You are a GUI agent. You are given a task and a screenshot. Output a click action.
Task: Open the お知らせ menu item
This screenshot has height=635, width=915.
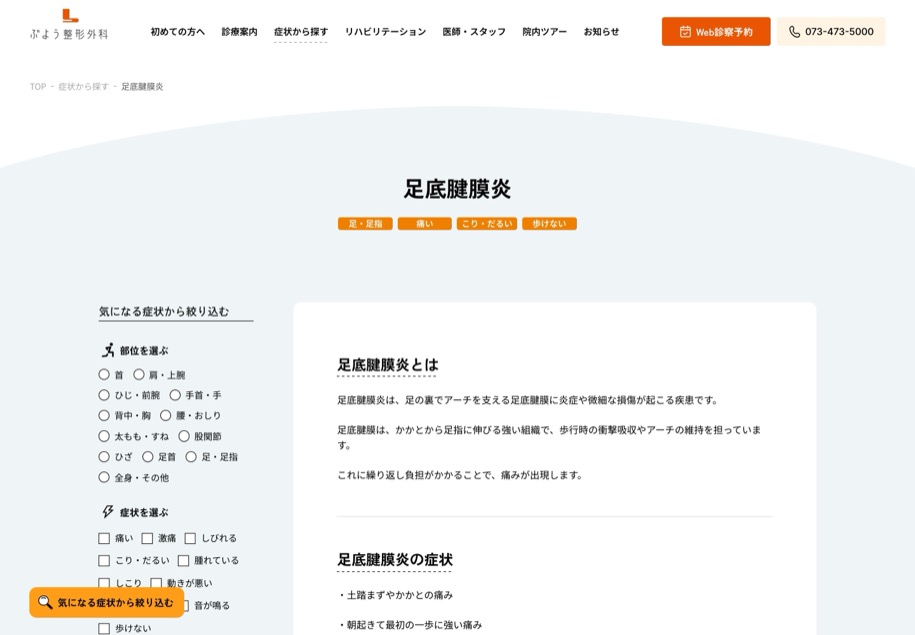pos(601,32)
